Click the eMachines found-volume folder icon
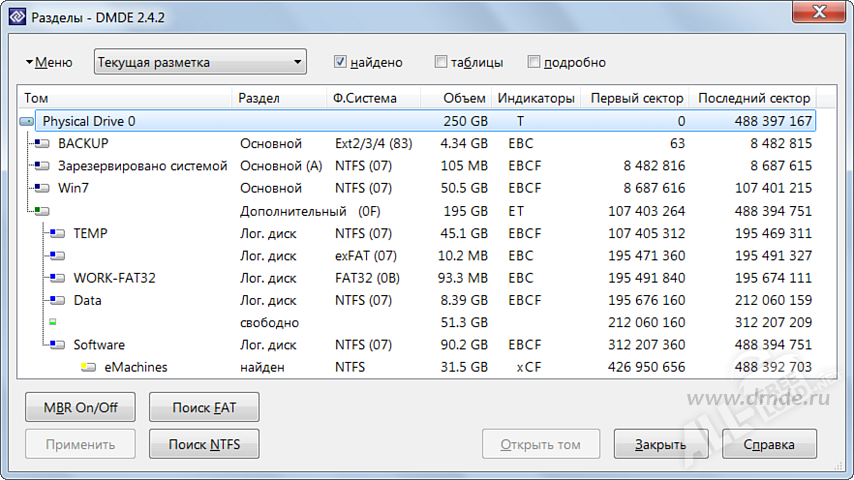854x480 pixels. (x=88, y=367)
